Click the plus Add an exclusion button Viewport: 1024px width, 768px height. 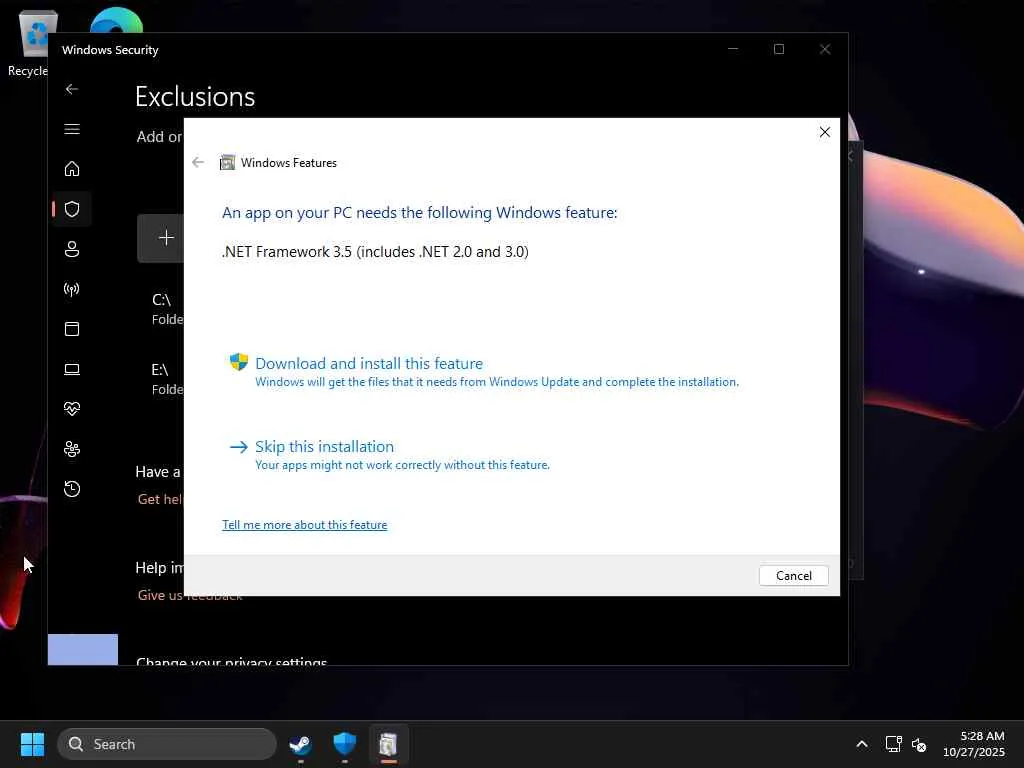point(161,238)
